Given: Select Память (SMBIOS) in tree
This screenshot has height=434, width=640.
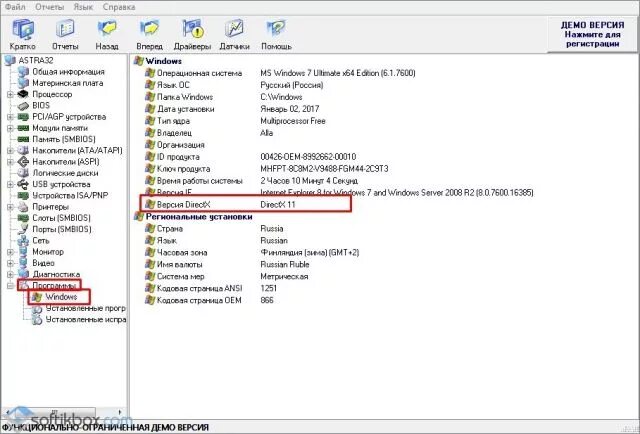Looking at the screenshot, I should click(x=64, y=139).
